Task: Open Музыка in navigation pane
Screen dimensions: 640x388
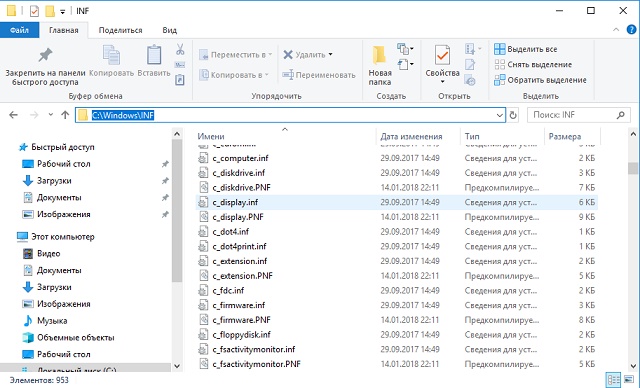Action: click(52, 321)
